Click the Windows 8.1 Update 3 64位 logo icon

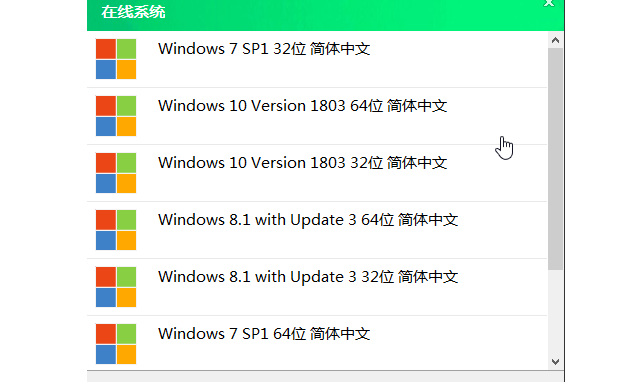(x=116, y=230)
